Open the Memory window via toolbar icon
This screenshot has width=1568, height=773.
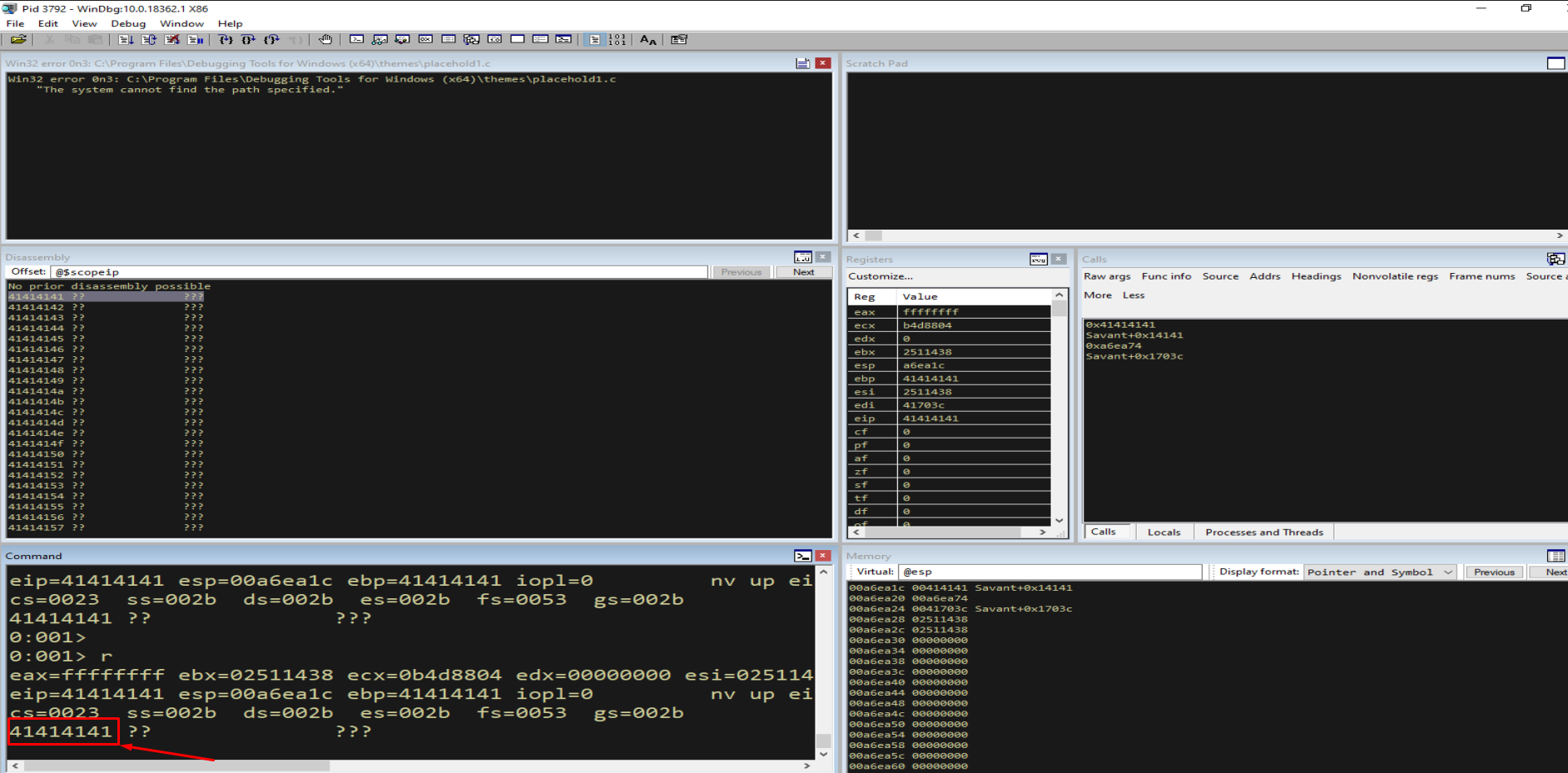[x=449, y=39]
